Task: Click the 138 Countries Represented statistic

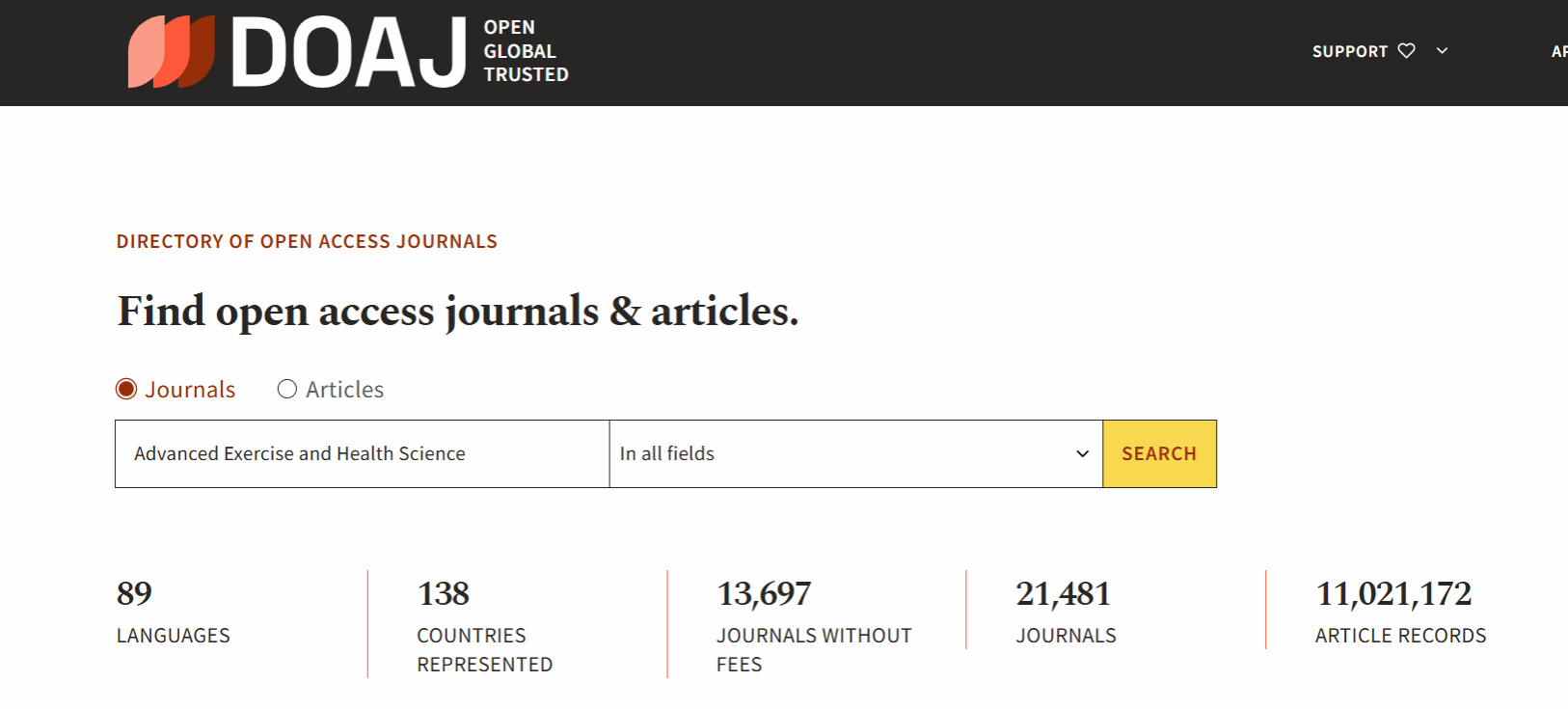Action: (x=484, y=623)
